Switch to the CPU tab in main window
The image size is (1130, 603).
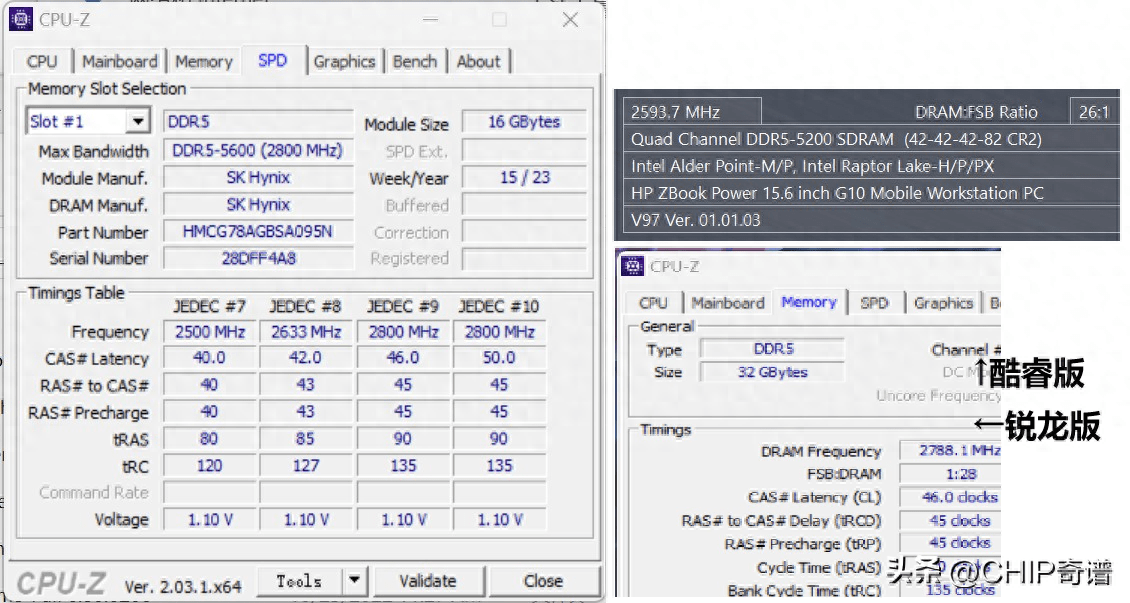pos(42,62)
